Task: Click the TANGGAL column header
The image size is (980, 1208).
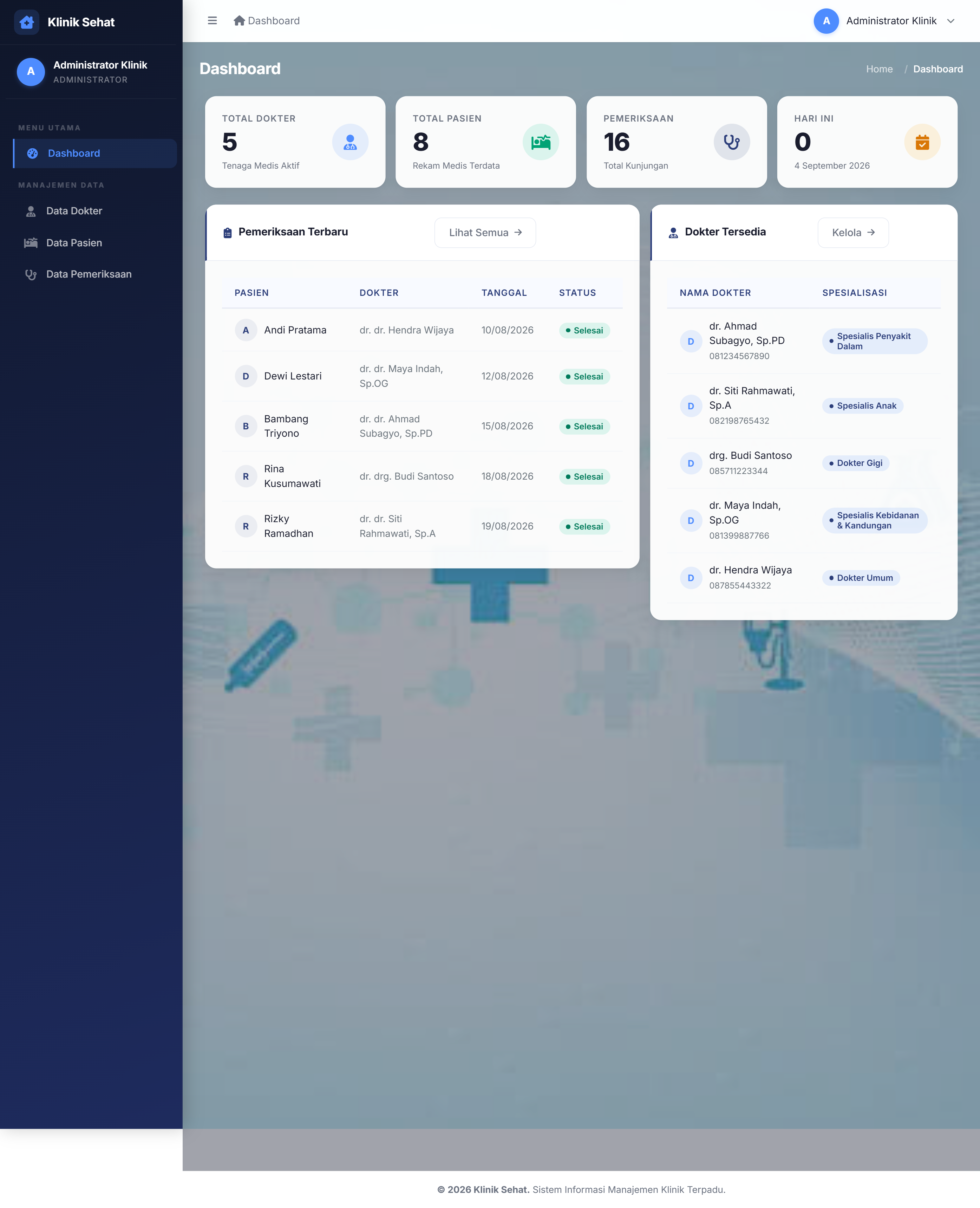Action: [x=504, y=293]
